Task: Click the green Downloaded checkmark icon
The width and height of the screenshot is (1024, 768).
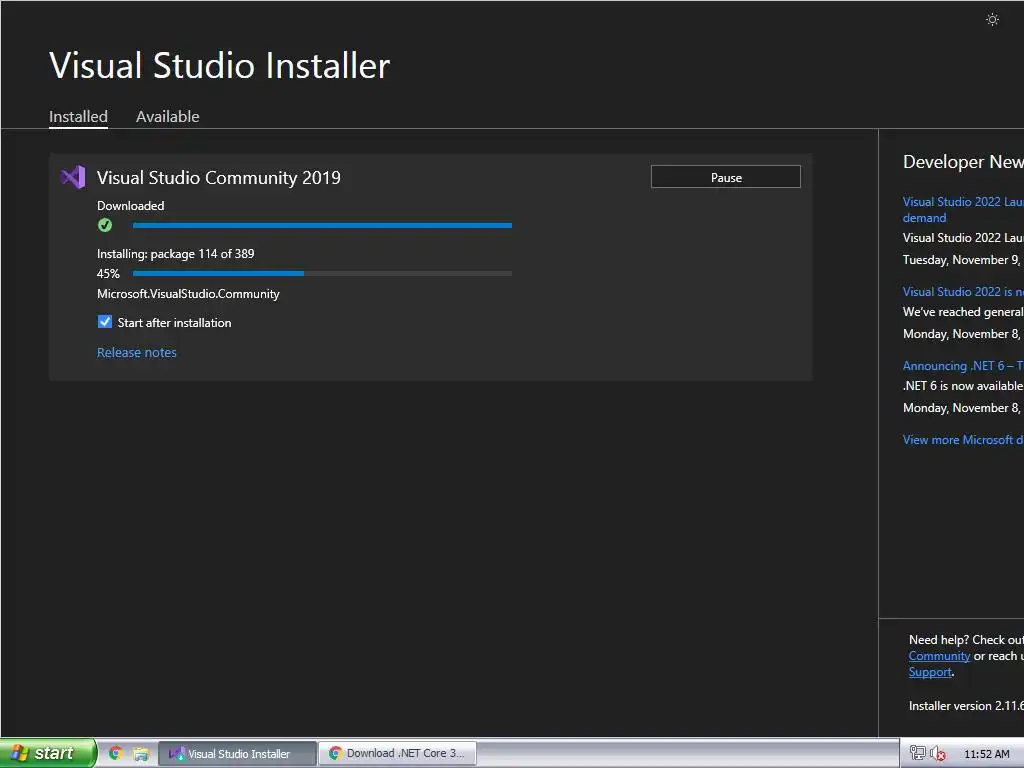Action: (104, 225)
